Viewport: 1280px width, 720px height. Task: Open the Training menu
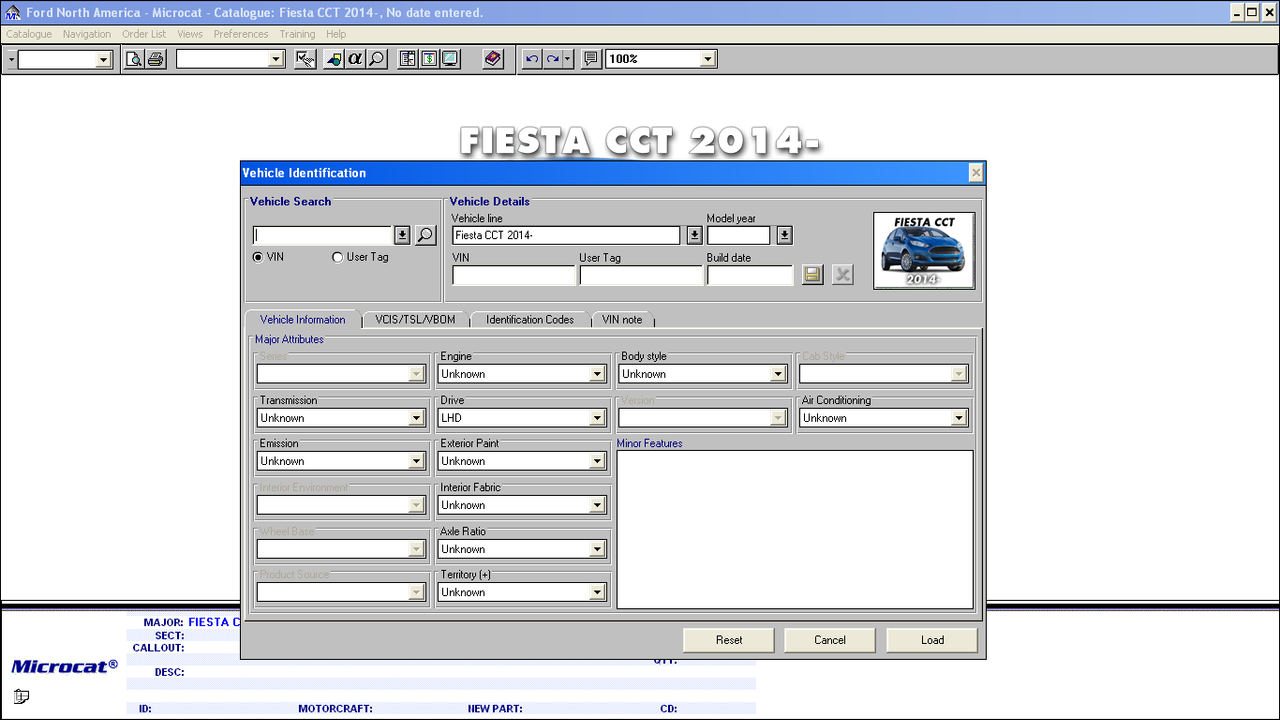[x=297, y=34]
